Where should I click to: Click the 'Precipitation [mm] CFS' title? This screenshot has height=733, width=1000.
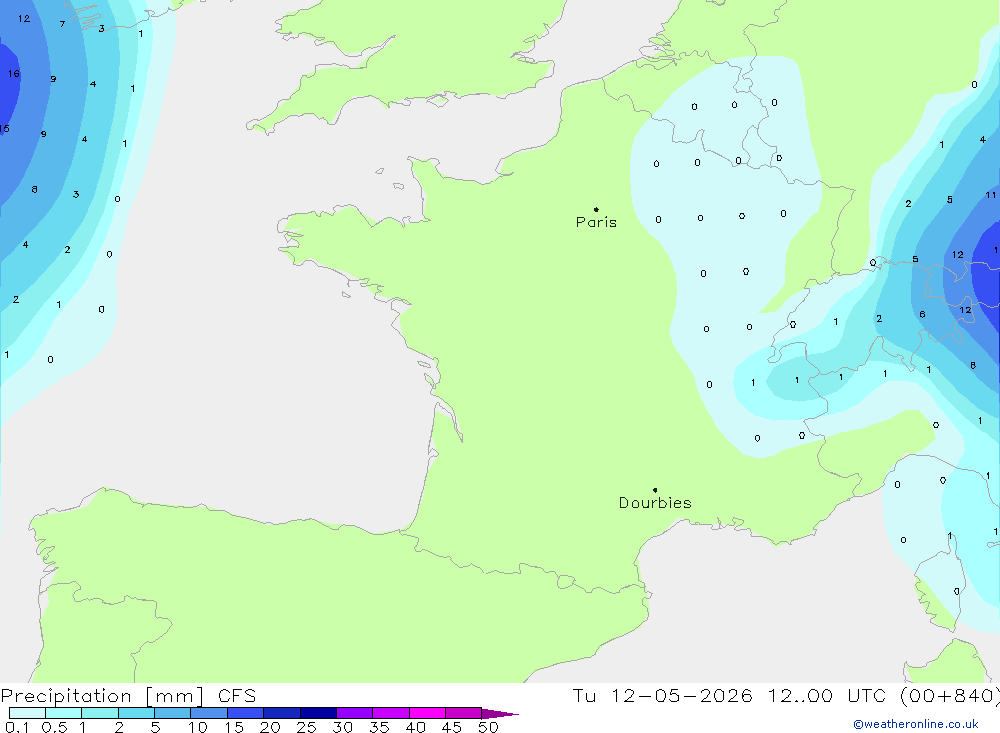click(x=128, y=695)
